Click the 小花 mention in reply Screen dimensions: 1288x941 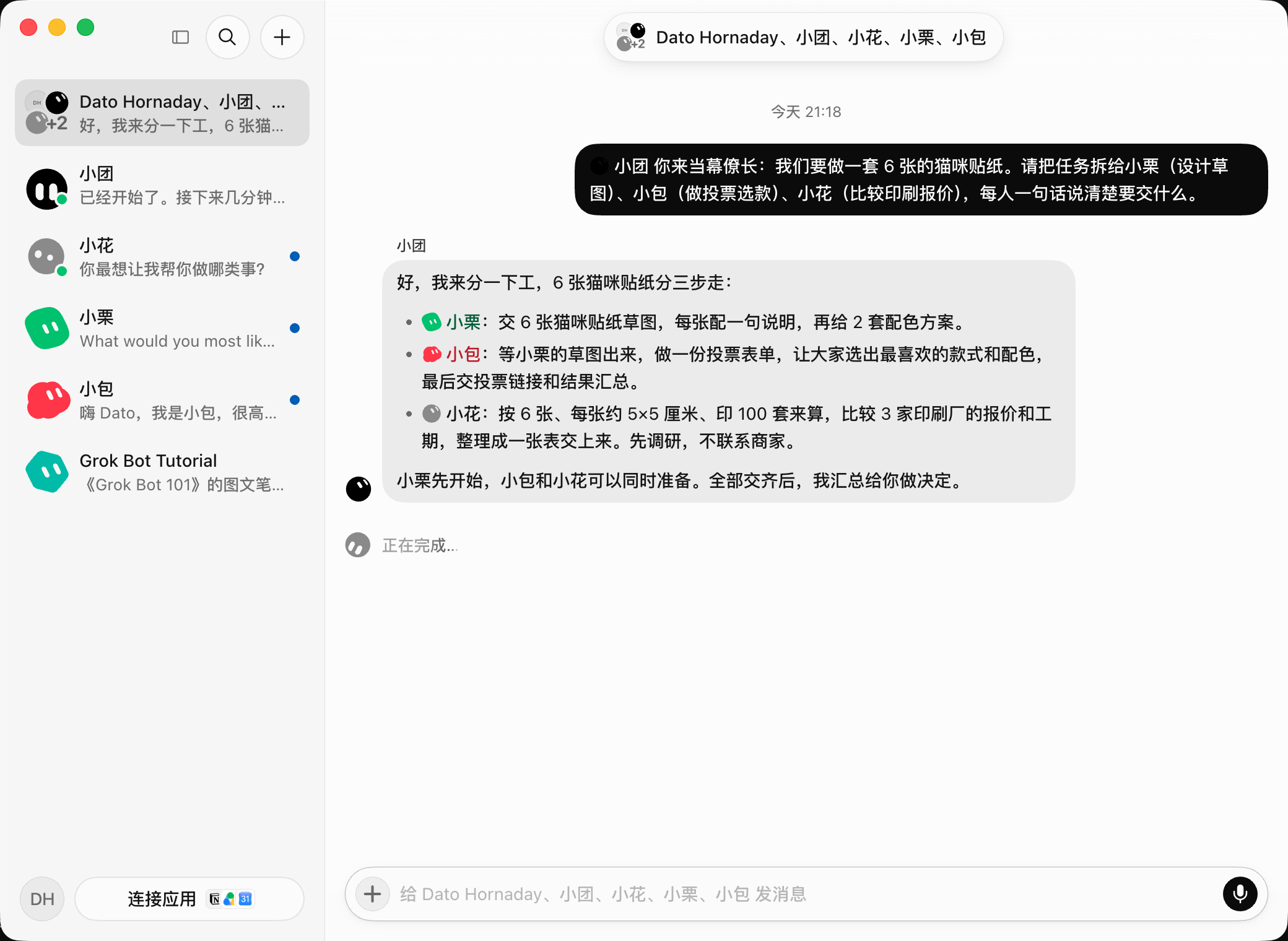click(451, 414)
